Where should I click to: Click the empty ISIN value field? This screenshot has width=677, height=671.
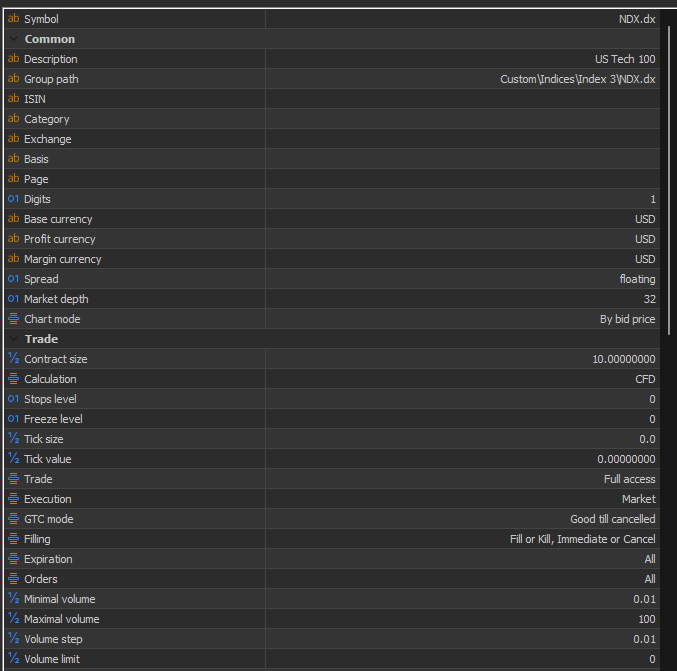[x=462, y=99]
